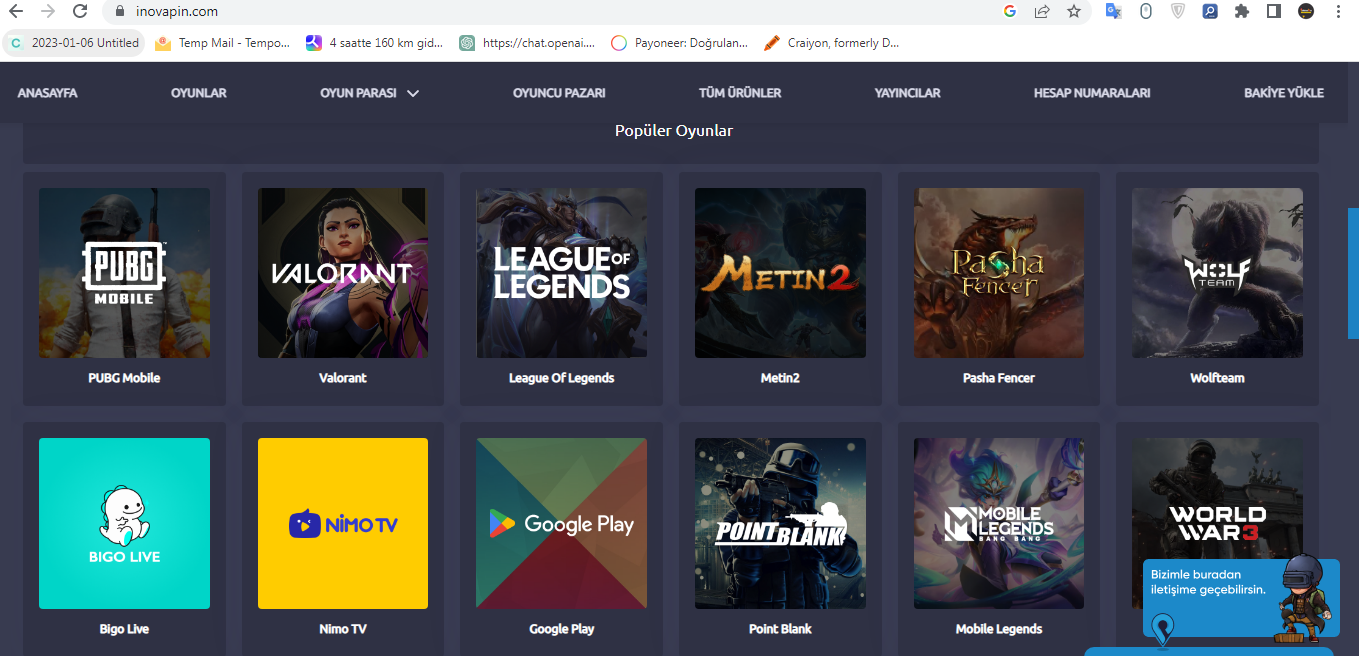Click the Pasha Fencer caption text

coord(999,378)
